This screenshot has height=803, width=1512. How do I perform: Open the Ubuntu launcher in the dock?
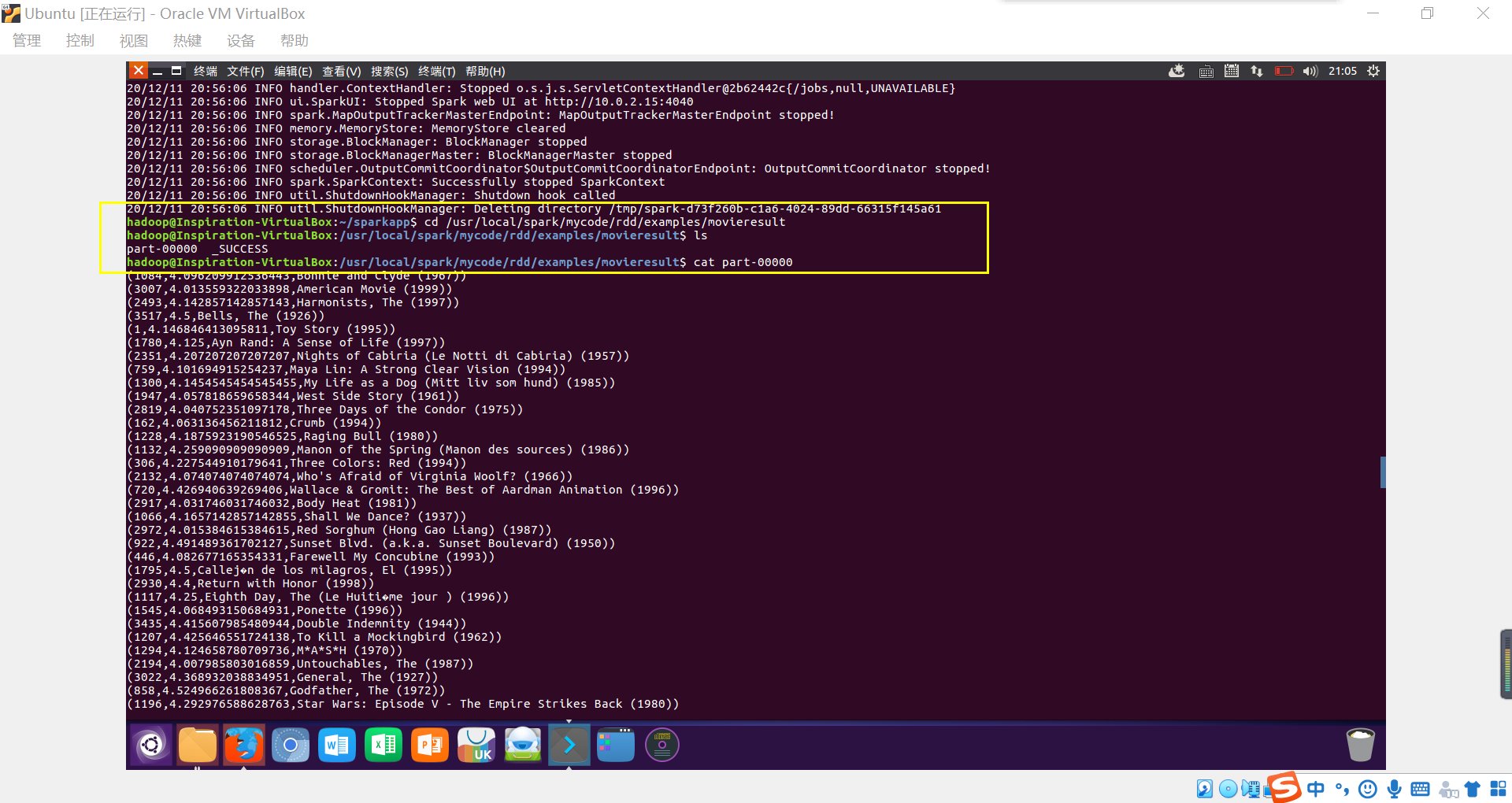click(x=151, y=745)
